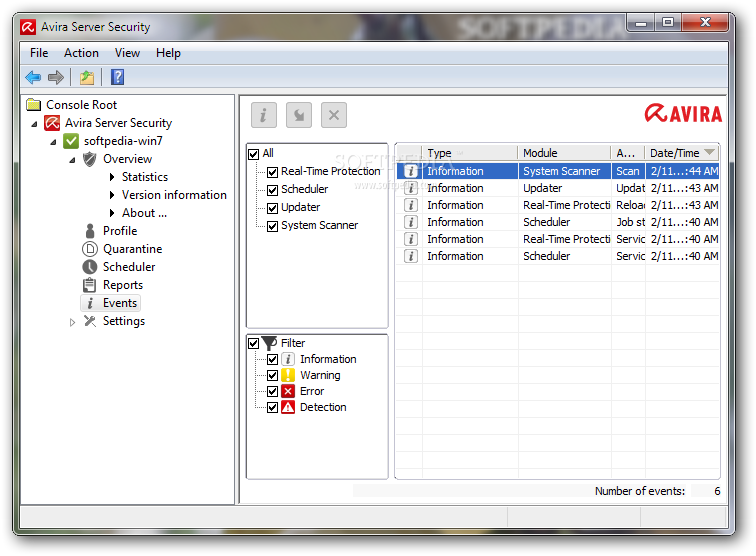This screenshot has height=556, width=756.
Task: Select the Statistics tree item
Action: 145,177
